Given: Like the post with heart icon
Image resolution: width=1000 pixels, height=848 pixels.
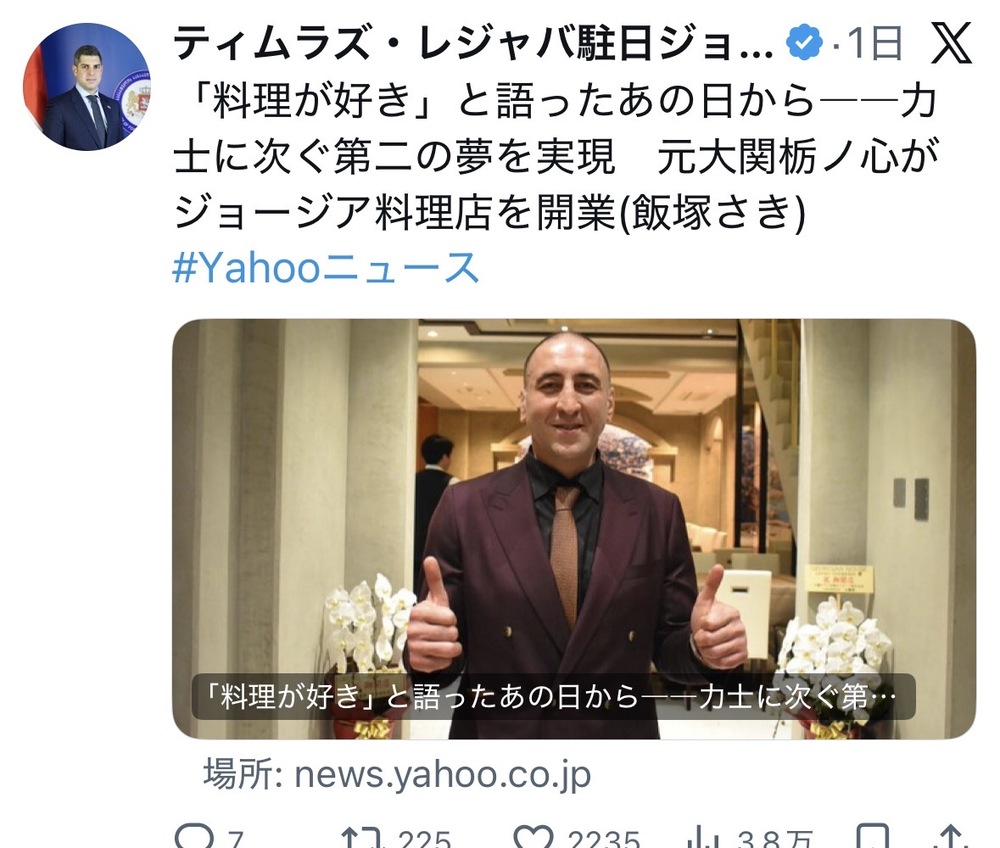Looking at the screenshot, I should pos(533,837).
